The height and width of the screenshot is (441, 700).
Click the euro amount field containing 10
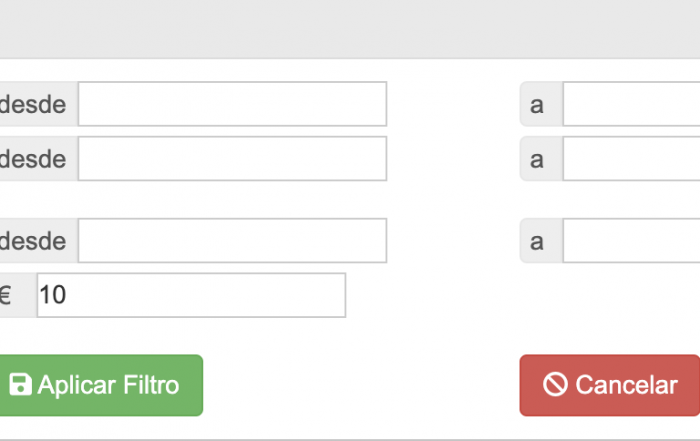pyautogui.click(x=191, y=296)
